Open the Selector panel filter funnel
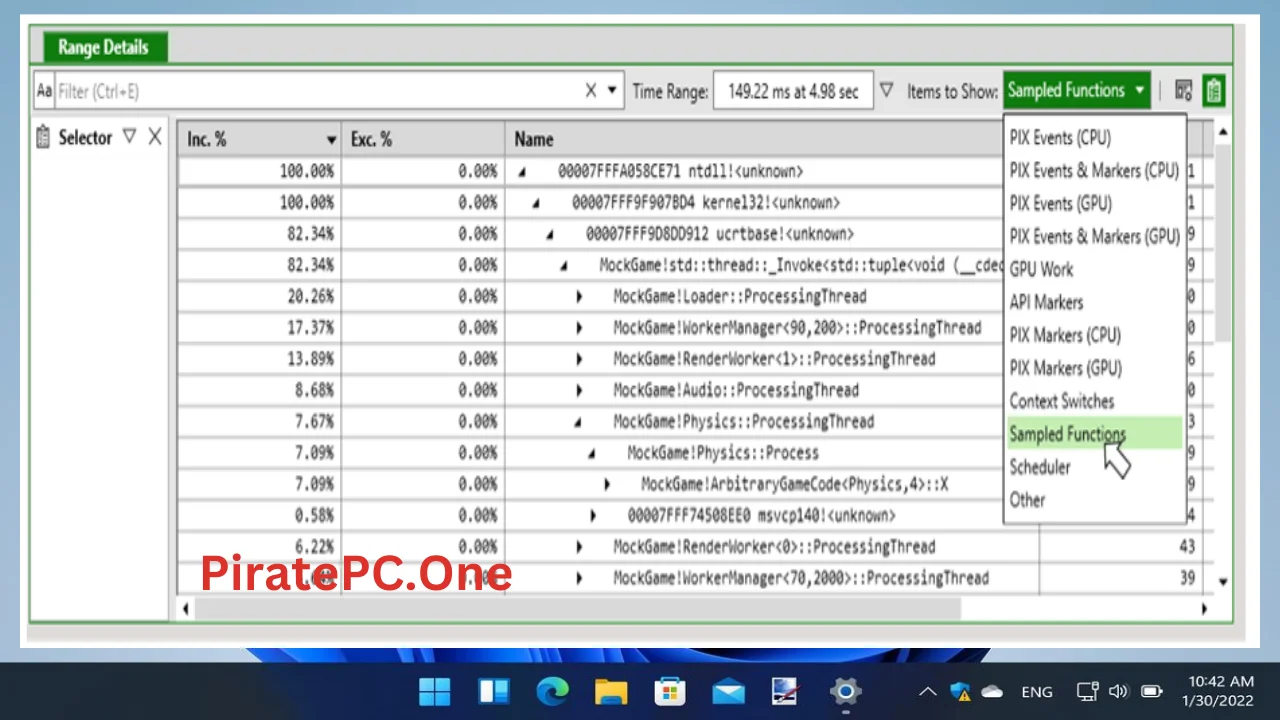The height and width of the screenshot is (720, 1280). point(129,136)
